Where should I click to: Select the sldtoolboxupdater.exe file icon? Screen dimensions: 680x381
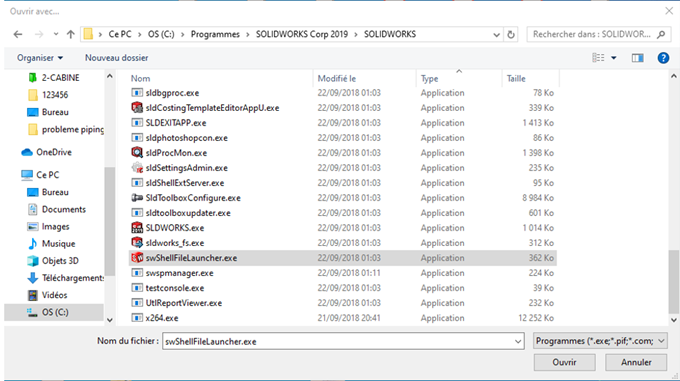(x=137, y=213)
